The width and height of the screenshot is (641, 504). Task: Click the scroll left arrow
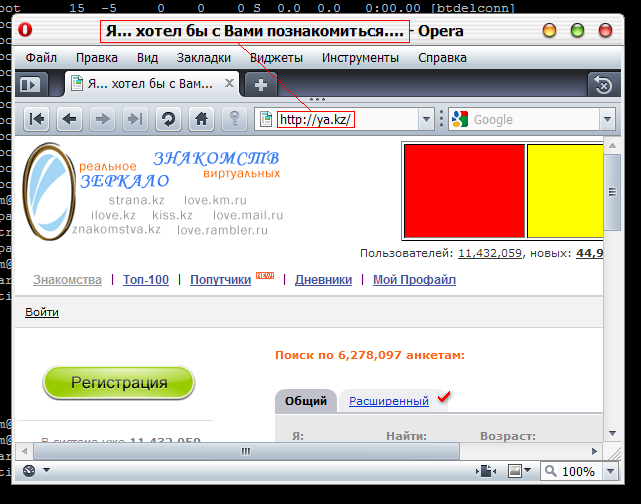[25, 451]
